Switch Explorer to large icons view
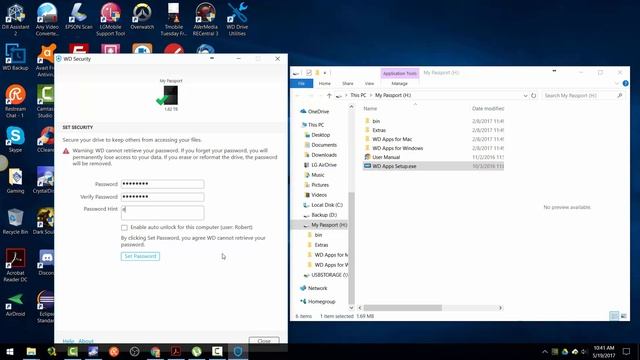640x360 pixels. click(x=624, y=316)
